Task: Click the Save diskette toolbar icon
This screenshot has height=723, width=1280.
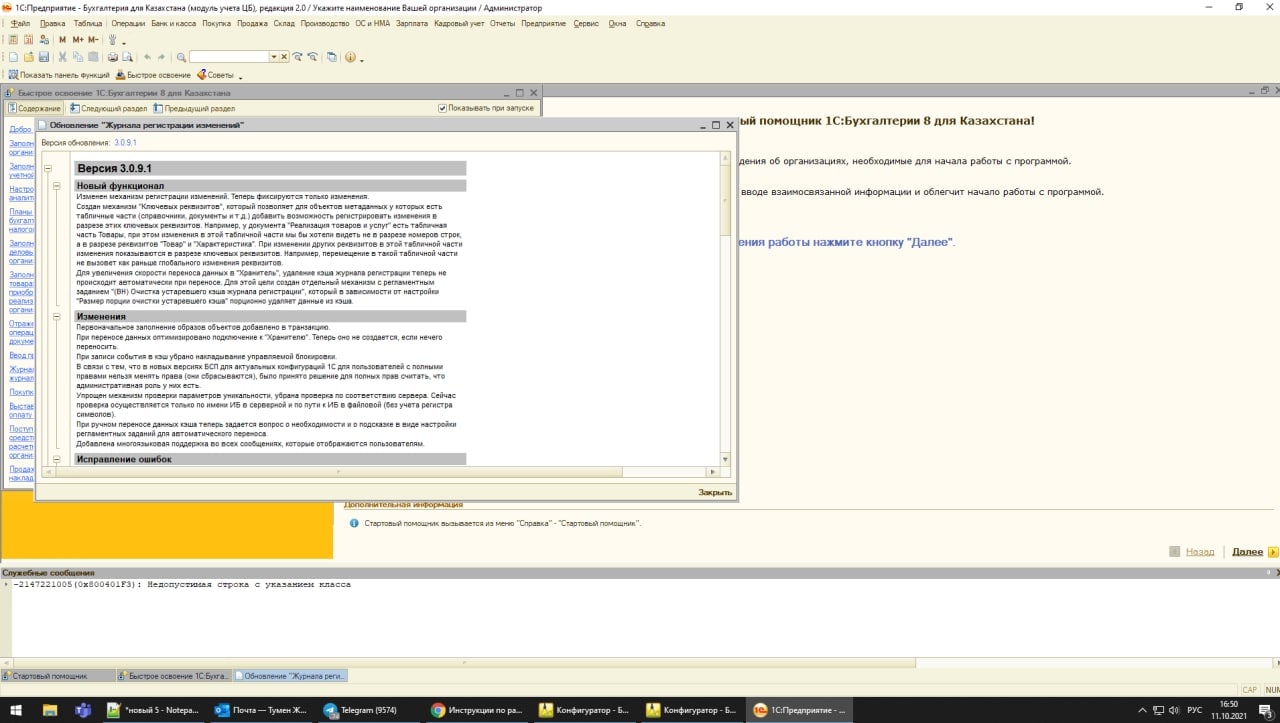Action: (x=44, y=57)
